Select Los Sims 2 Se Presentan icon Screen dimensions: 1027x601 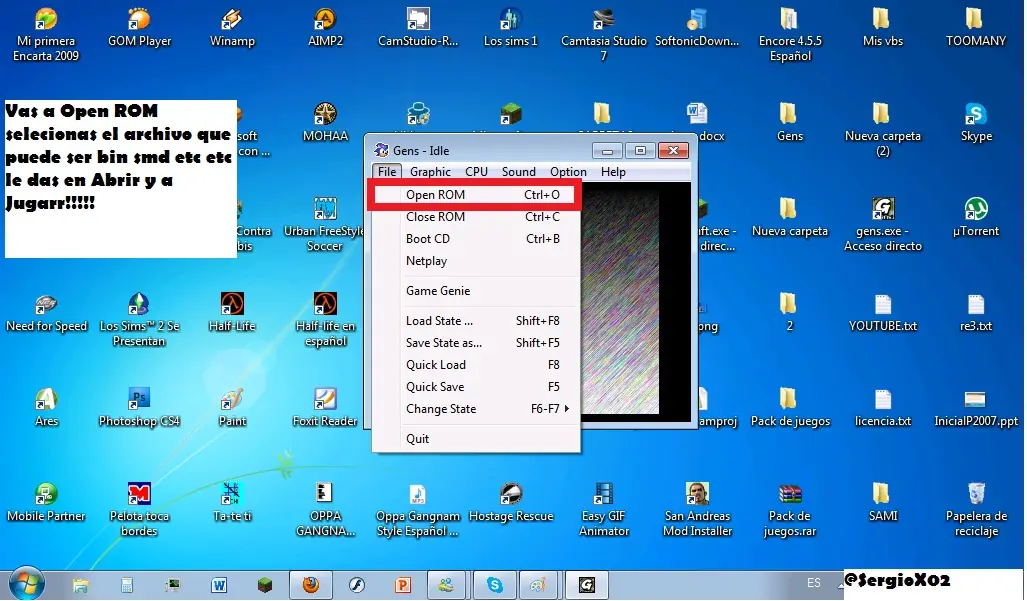pos(139,320)
